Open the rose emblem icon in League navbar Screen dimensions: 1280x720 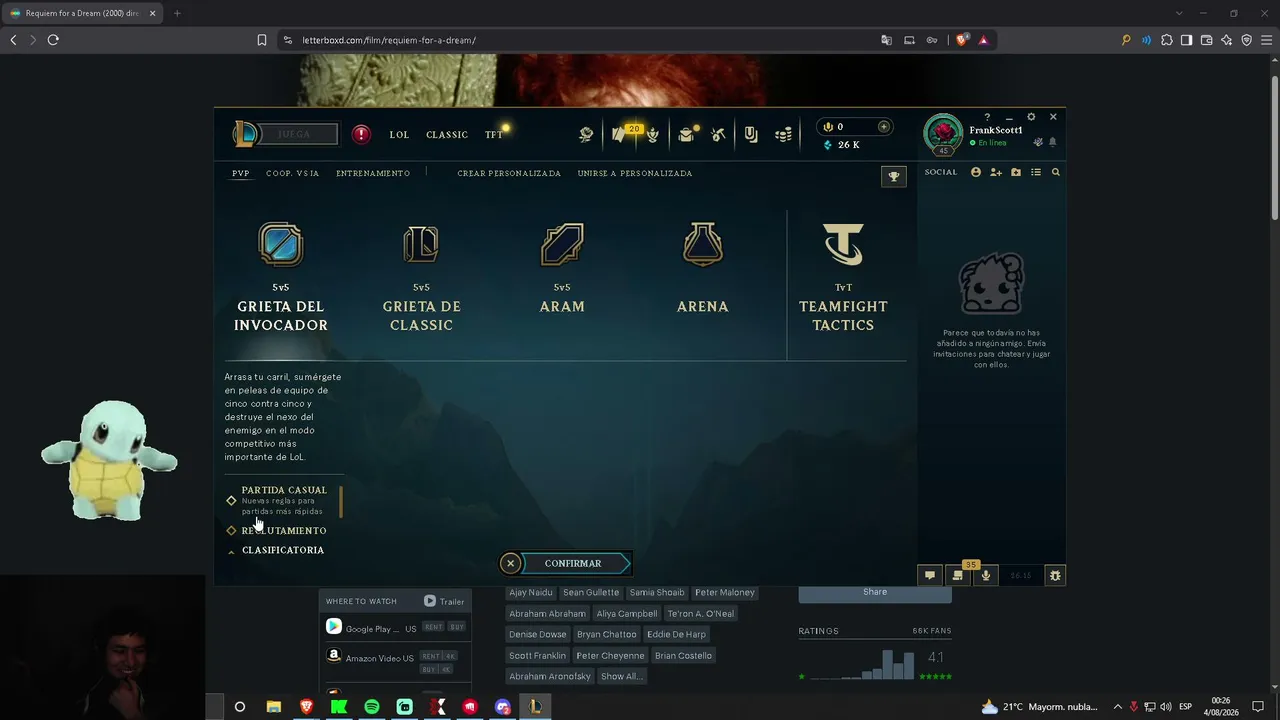pos(587,134)
